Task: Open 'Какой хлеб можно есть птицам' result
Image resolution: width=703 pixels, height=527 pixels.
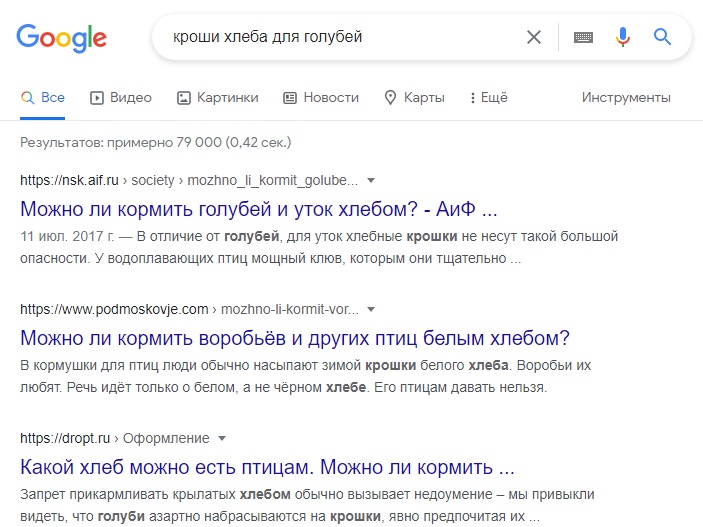Action: (x=267, y=467)
